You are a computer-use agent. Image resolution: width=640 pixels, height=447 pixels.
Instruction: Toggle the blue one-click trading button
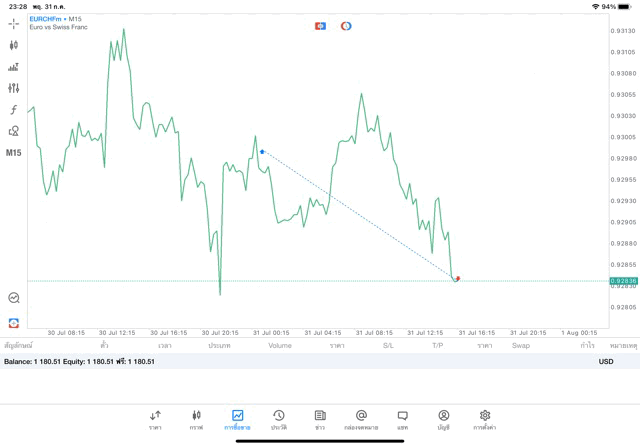pyautogui.click(x=320, y=25)
